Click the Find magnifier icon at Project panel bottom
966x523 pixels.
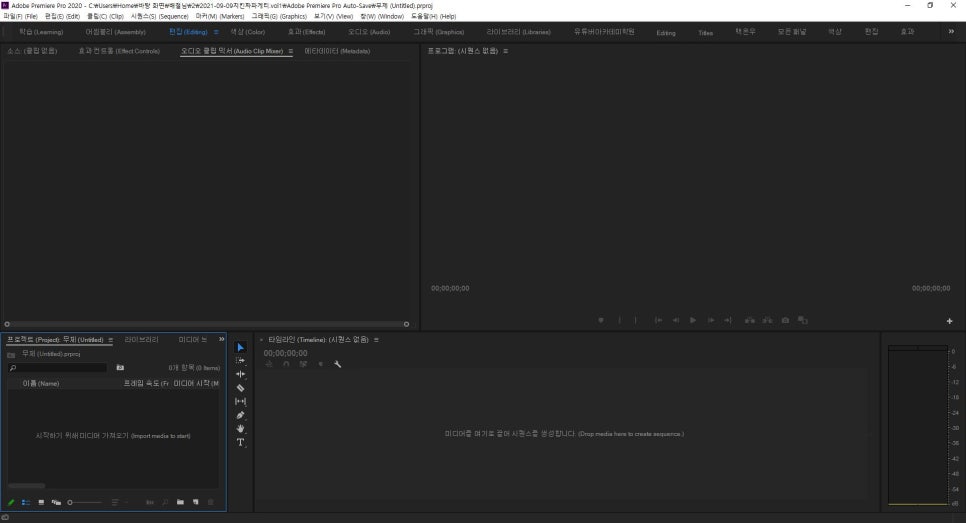[x=165, y=503]
